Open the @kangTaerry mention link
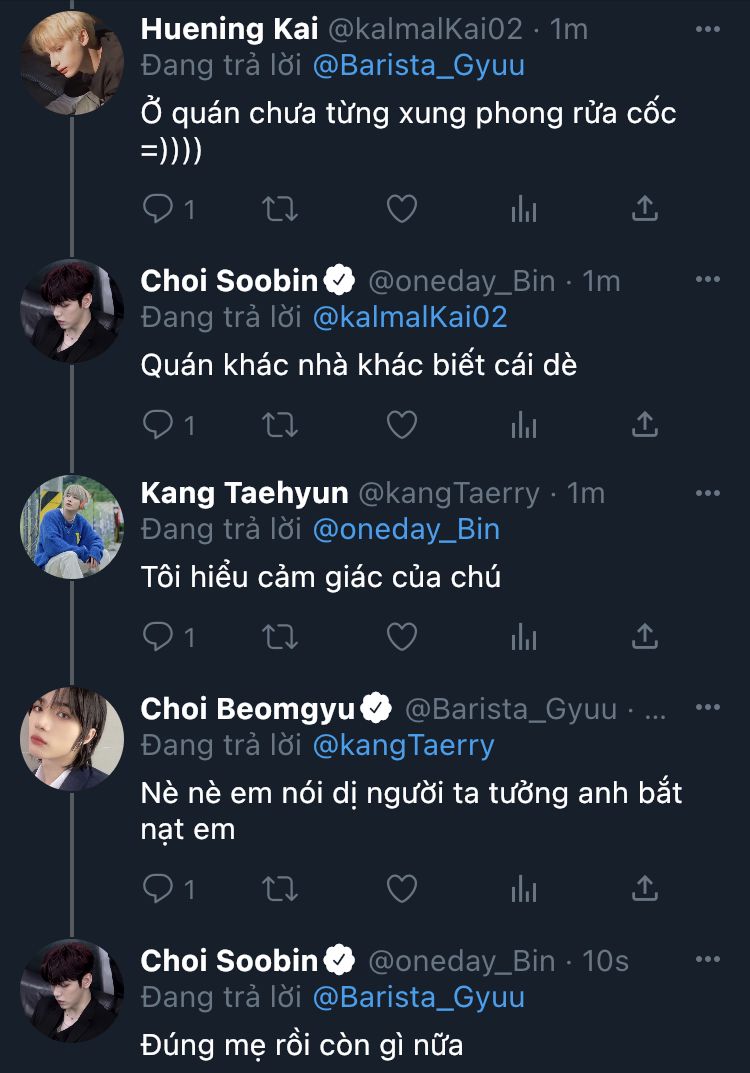 click(x=403, y=746)
